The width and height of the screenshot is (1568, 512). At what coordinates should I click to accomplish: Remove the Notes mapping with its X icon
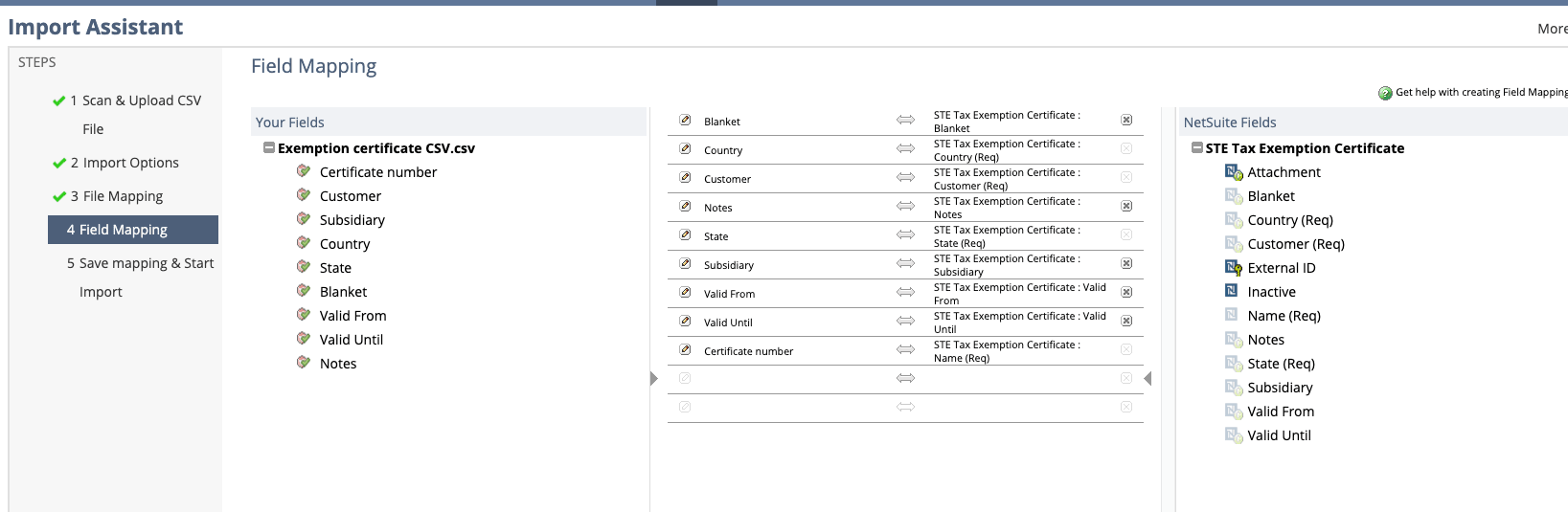tap(1126, 207)
